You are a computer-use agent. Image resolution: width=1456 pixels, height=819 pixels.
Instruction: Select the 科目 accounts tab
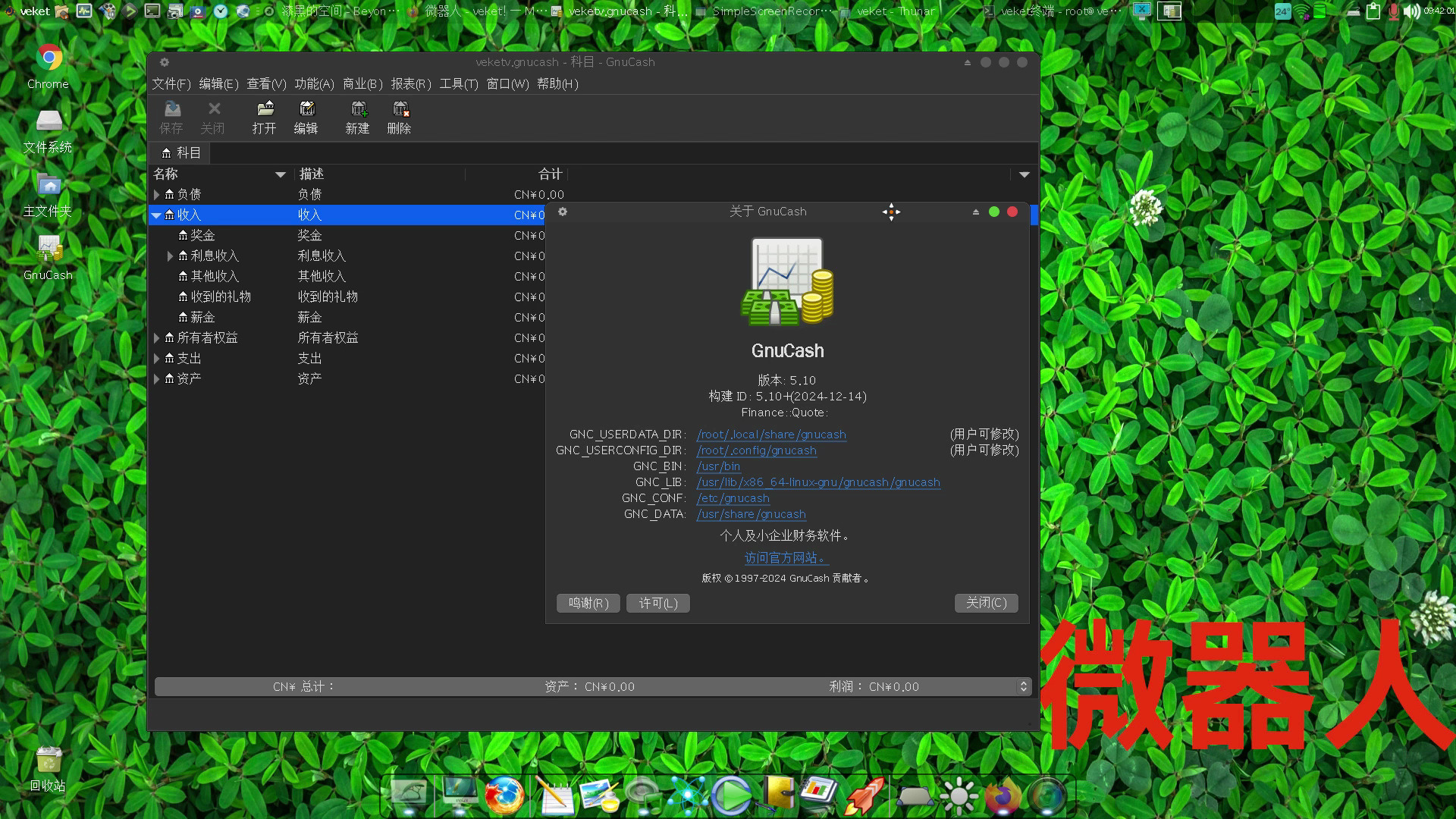pos(180,153)
